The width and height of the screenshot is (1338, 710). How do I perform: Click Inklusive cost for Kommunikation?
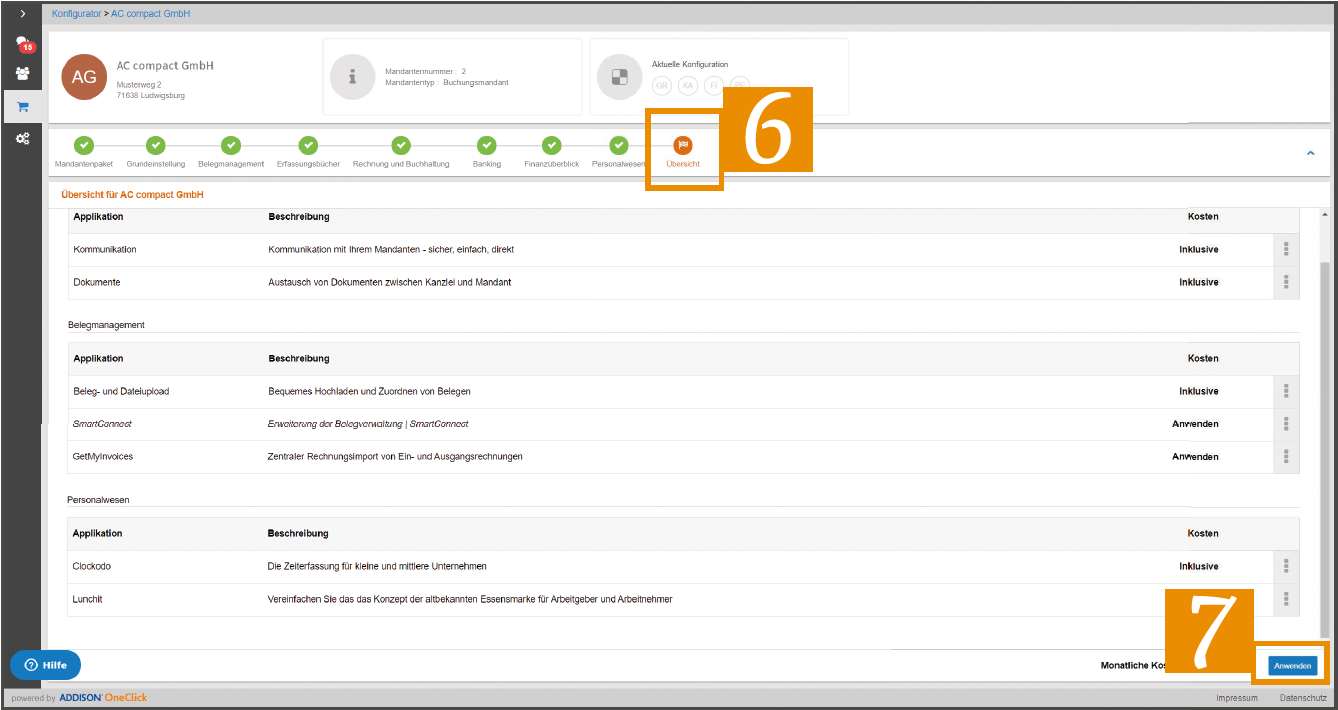pos(1199,249)
